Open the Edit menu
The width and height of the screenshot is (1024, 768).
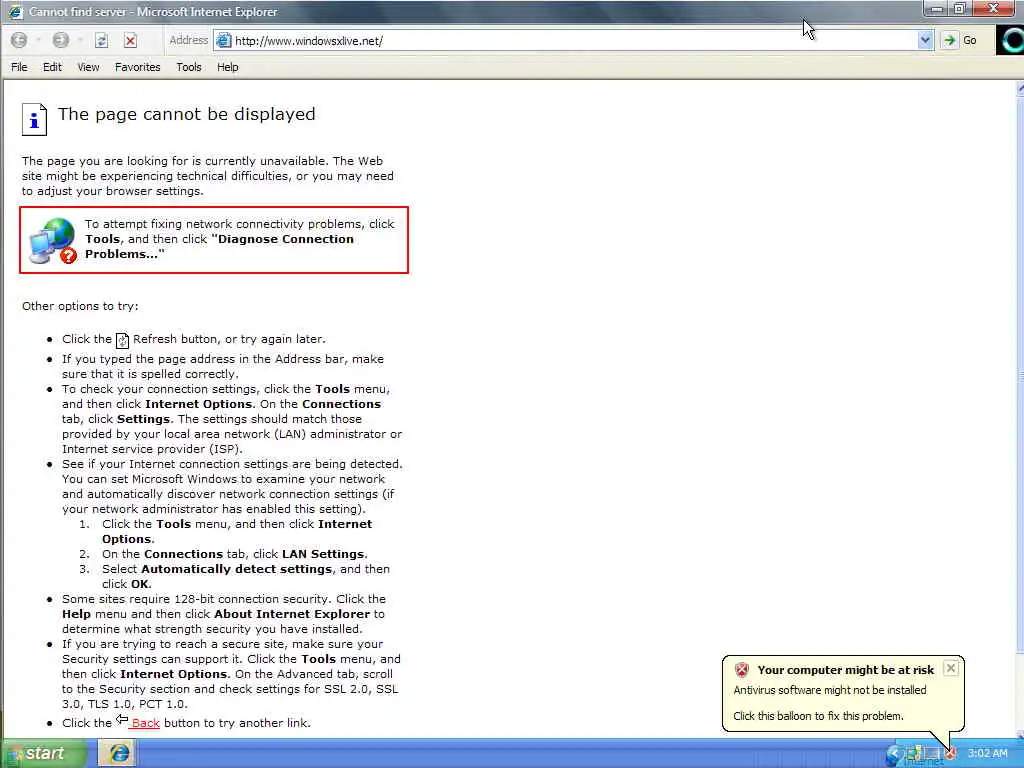pos(52,67)
